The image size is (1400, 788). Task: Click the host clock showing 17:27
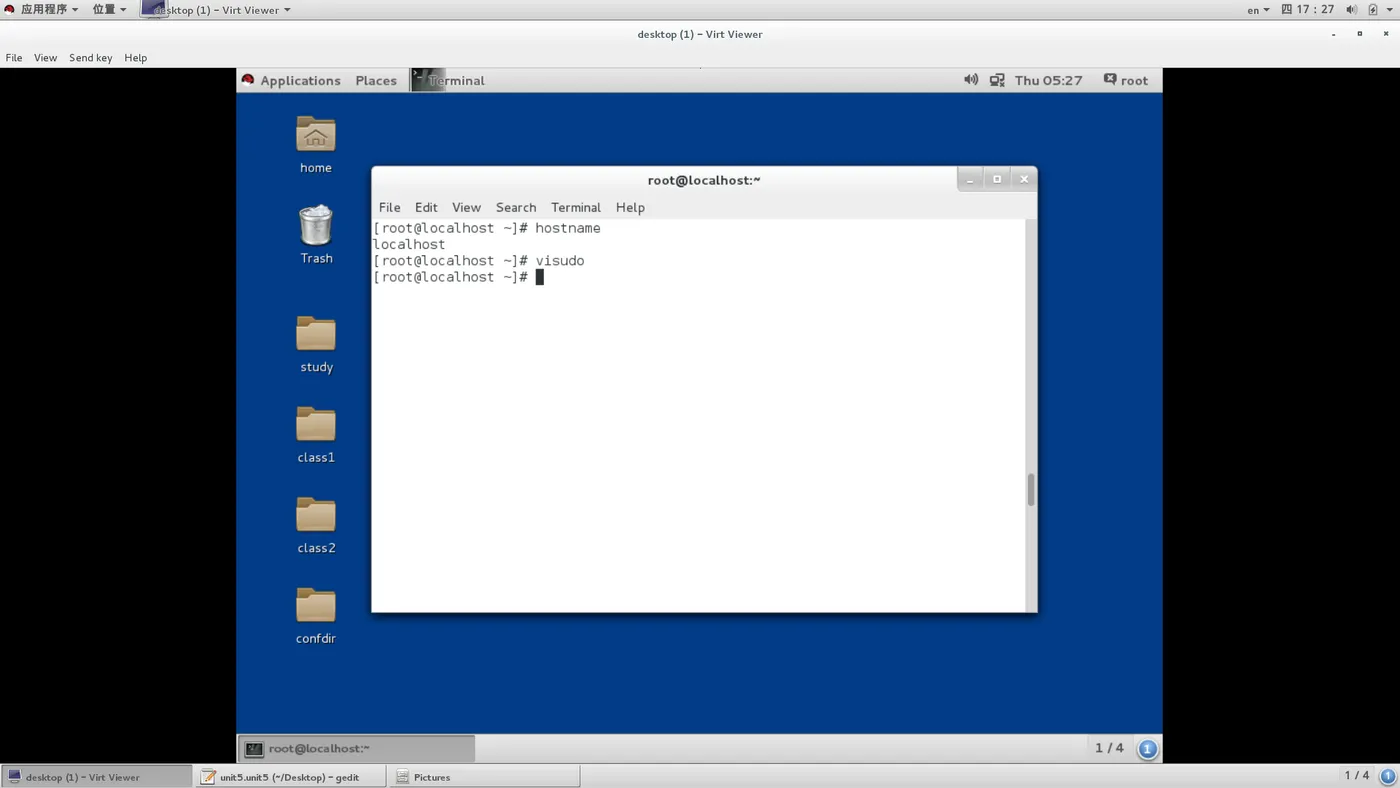pos(1308,9)
